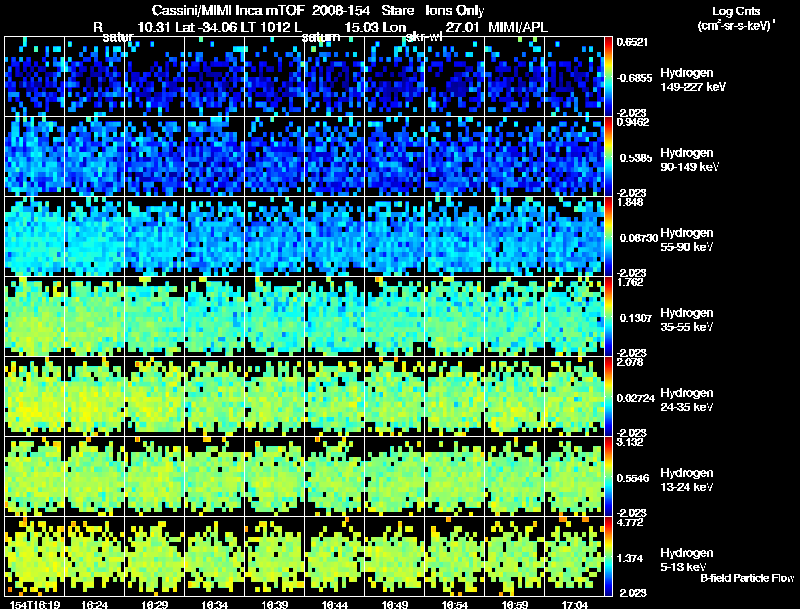Click the 4.772 scale maximum value
Screen dimensions: 800x609
click(x=630, y=523)
